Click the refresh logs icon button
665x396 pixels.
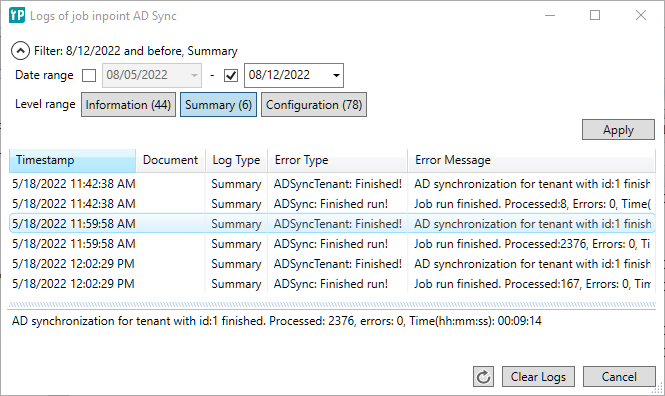coord(483,376)
